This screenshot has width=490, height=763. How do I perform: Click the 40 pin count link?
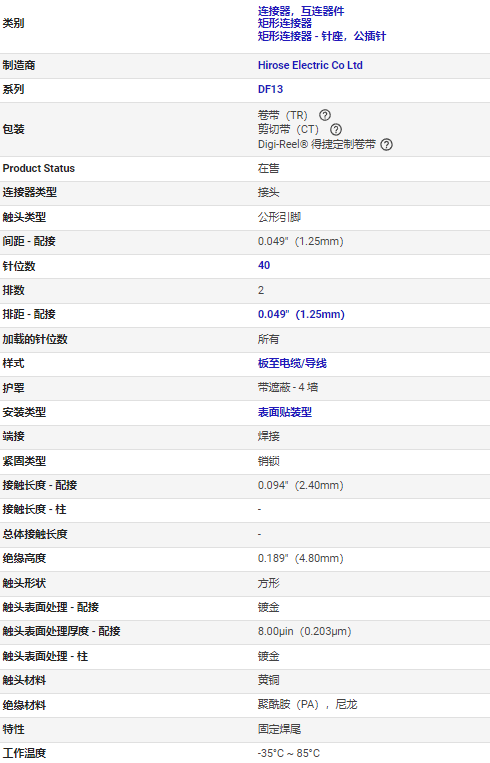click(264, 265)
